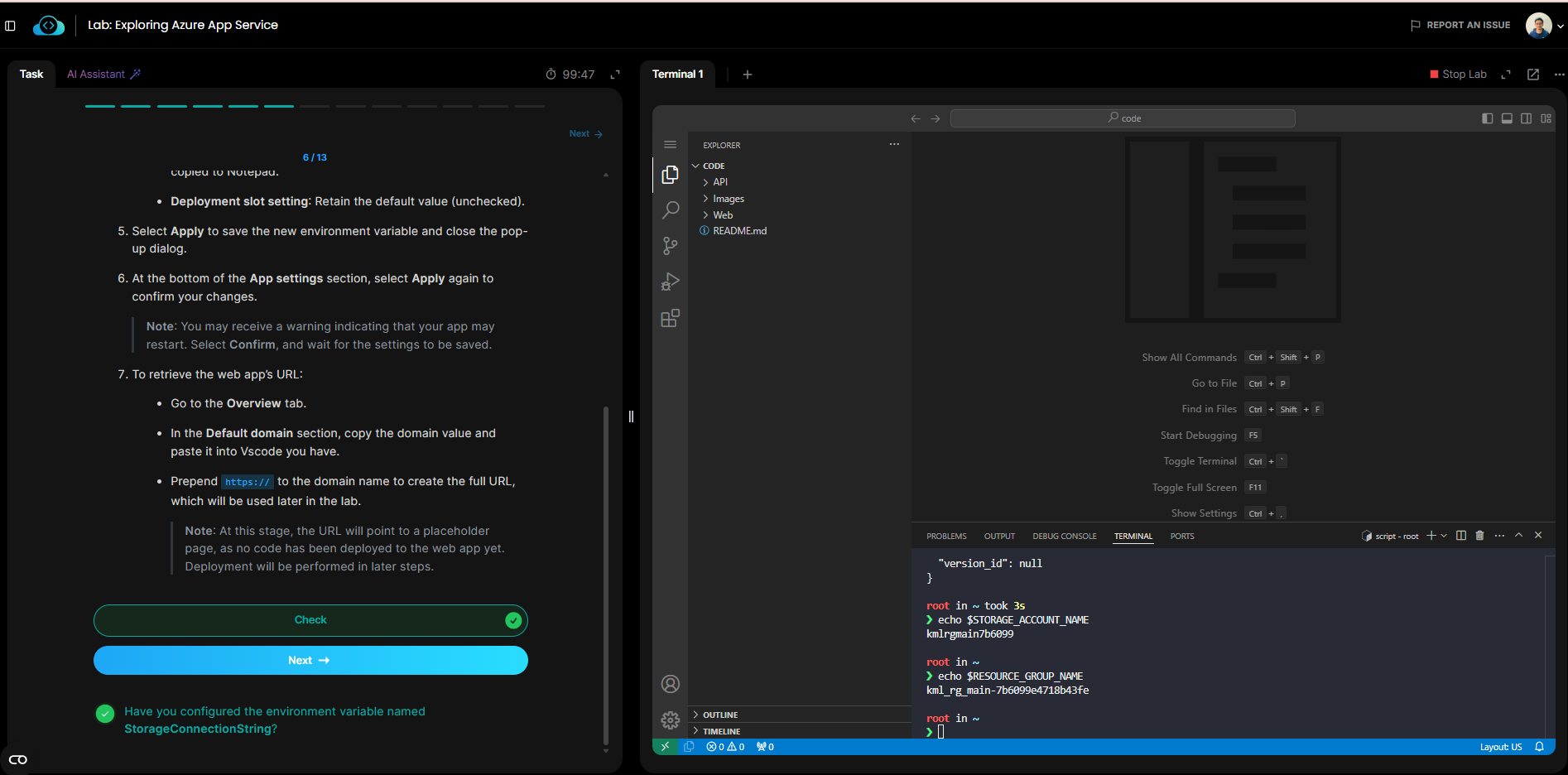The height and width of the screenshot is (775, 1568).
Task: Open the Search view in activity bar
Action: [671, 210]
